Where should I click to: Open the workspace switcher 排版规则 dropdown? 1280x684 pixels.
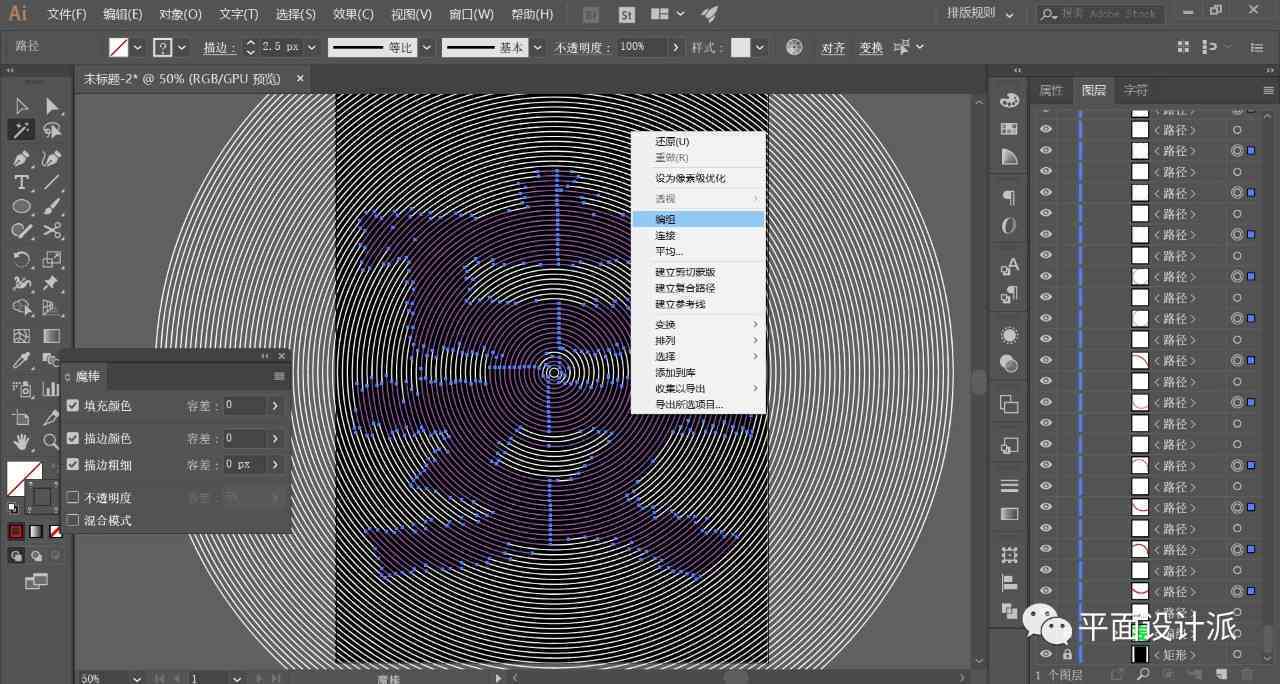click(x=980, y=14)
